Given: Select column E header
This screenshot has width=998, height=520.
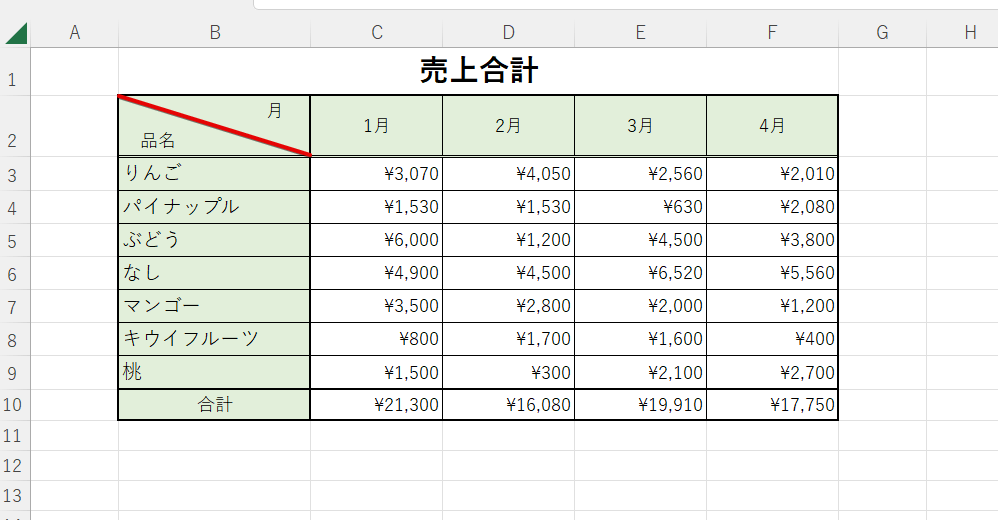Looking at the screenshot, I should (640, 32).
